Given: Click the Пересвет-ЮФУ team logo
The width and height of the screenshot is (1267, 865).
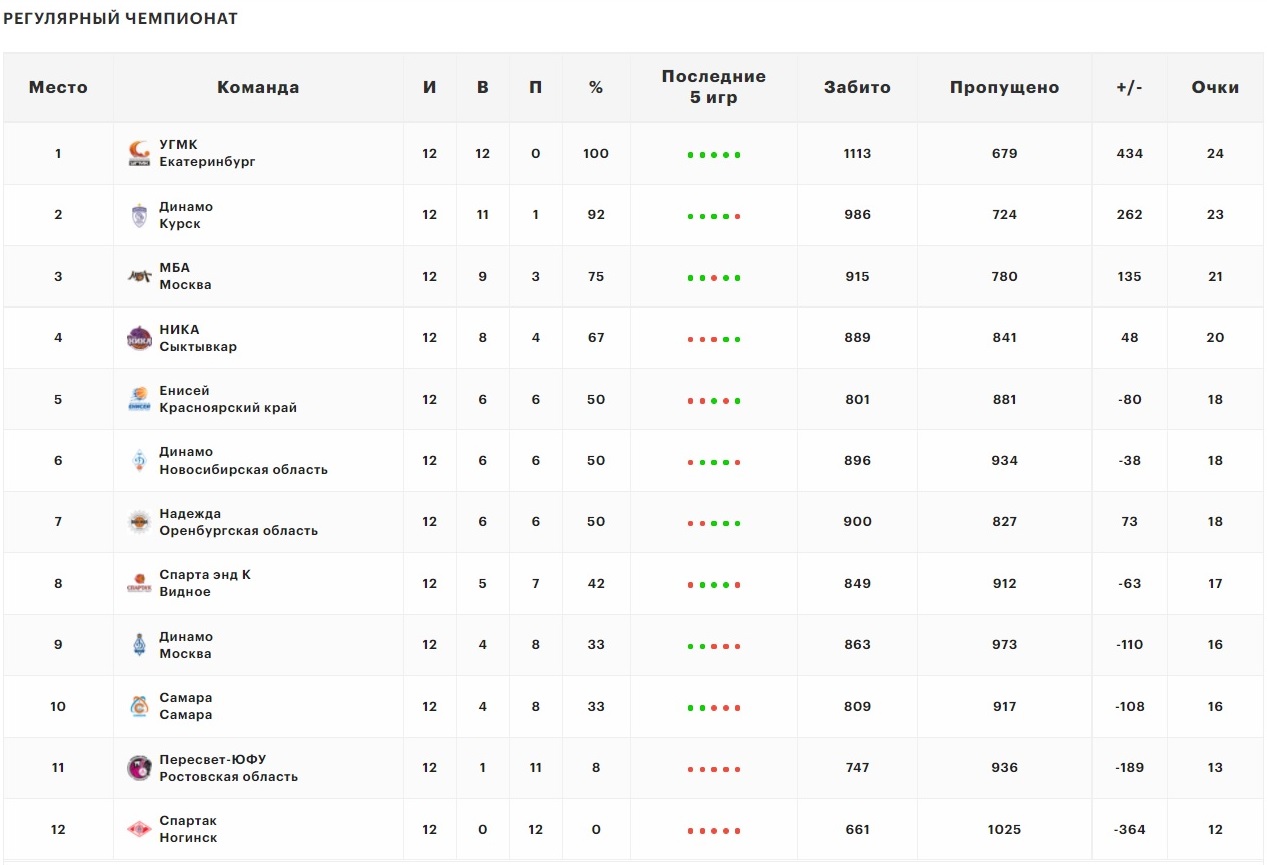Looking at the screenshot, I should [139, 768].
